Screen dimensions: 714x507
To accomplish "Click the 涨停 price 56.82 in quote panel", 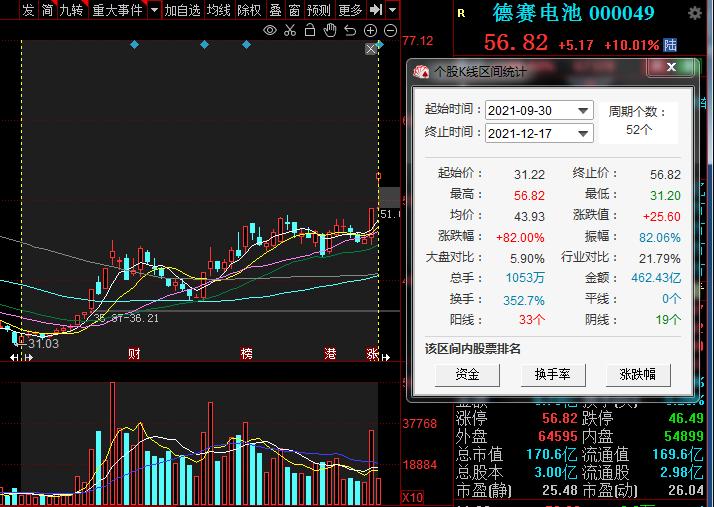I will coord(559,418).
